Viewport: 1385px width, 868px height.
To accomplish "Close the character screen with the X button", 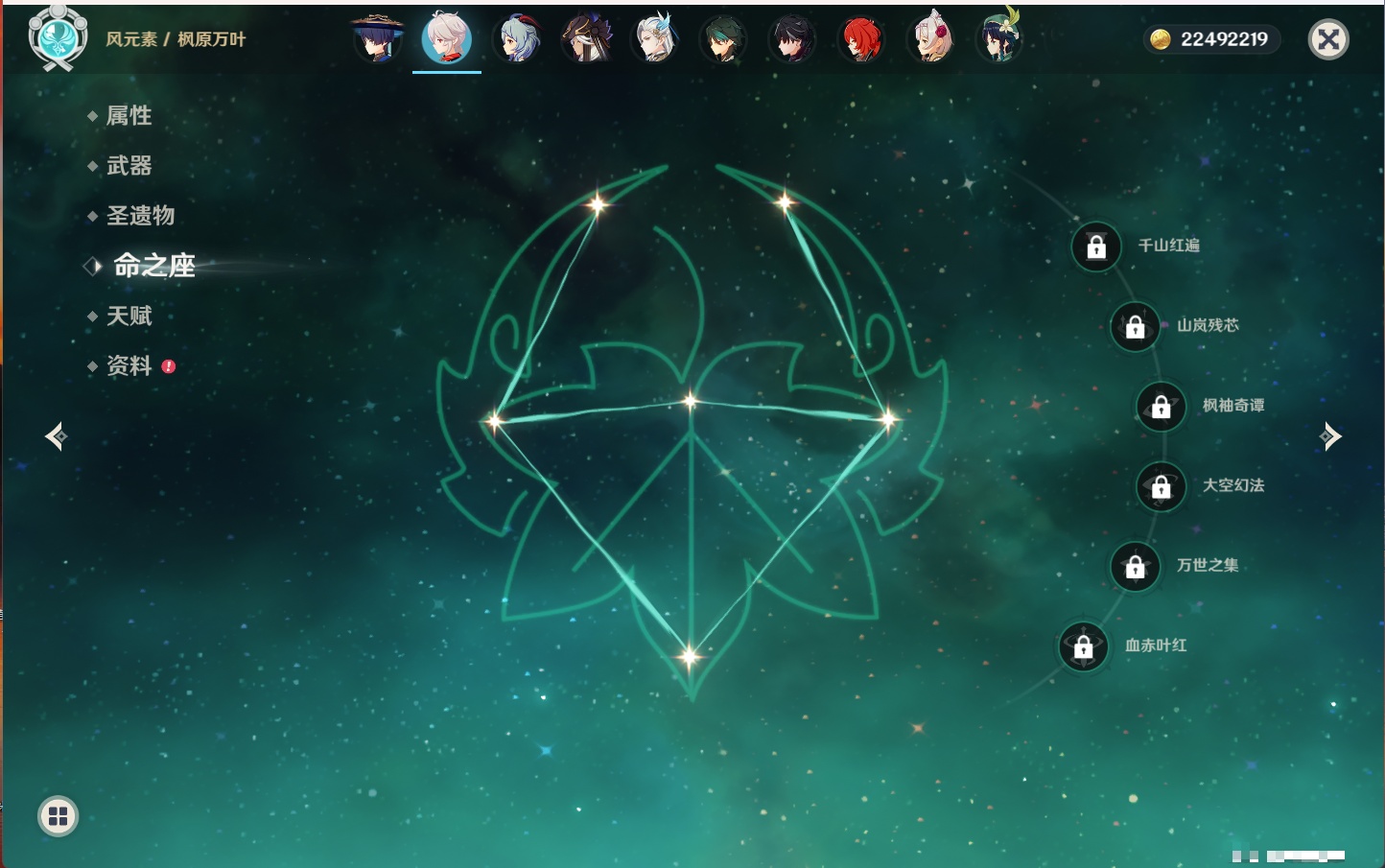I will click(1328, 39).
